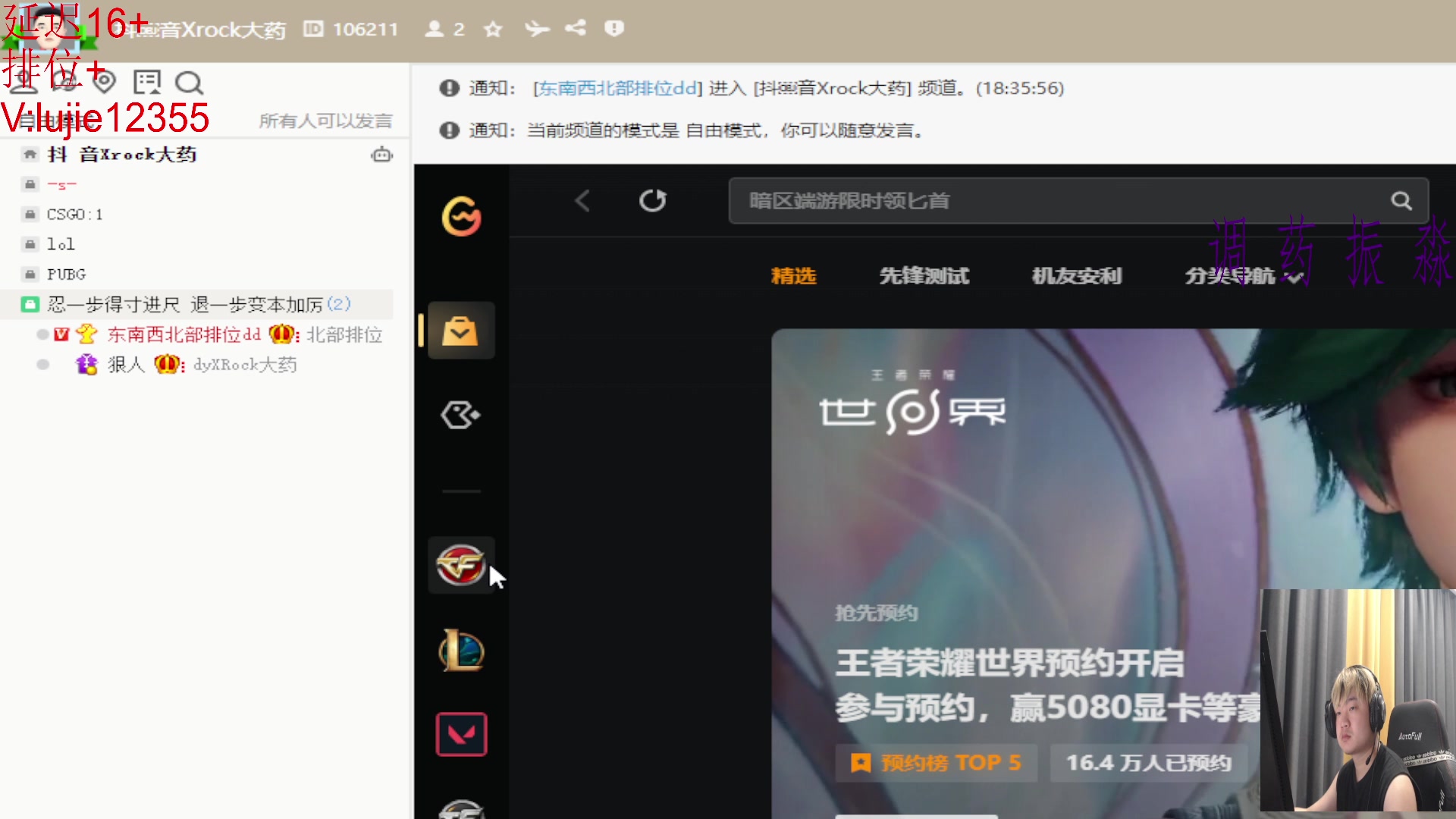Open the -s- sub-channel

point(61,184)
